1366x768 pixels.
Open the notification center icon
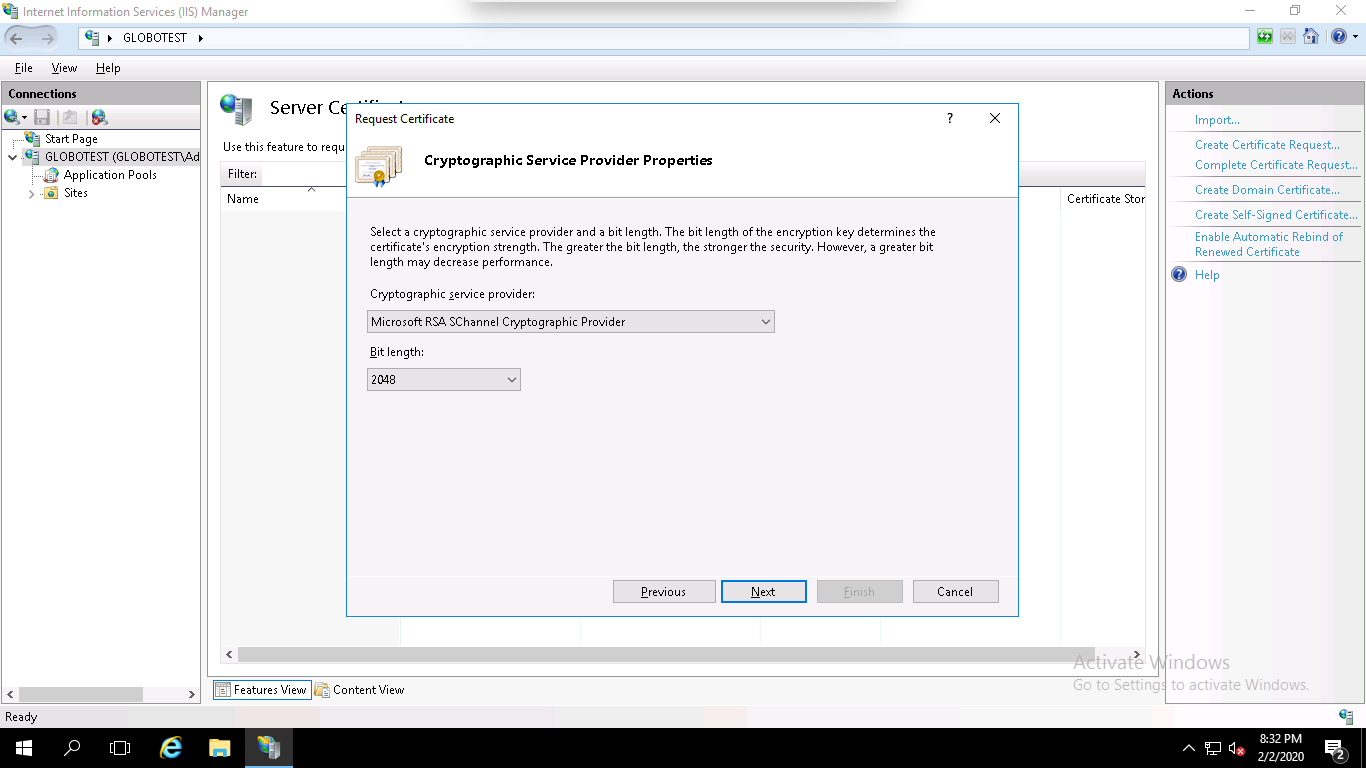1335,748
